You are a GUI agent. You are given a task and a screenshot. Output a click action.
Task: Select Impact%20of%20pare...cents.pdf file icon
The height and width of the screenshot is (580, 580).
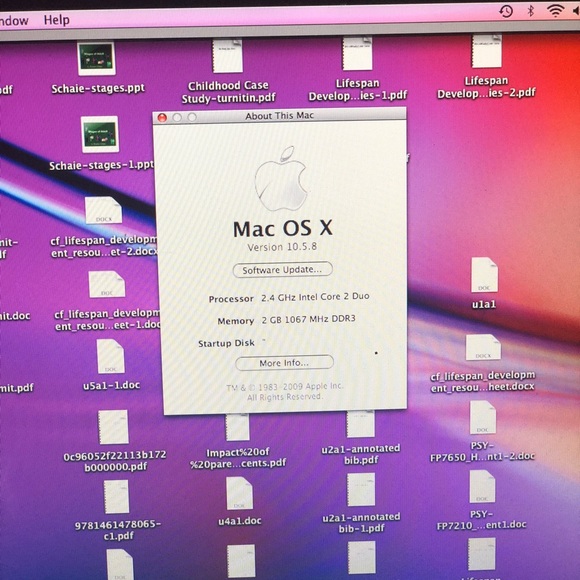point(237,427)
